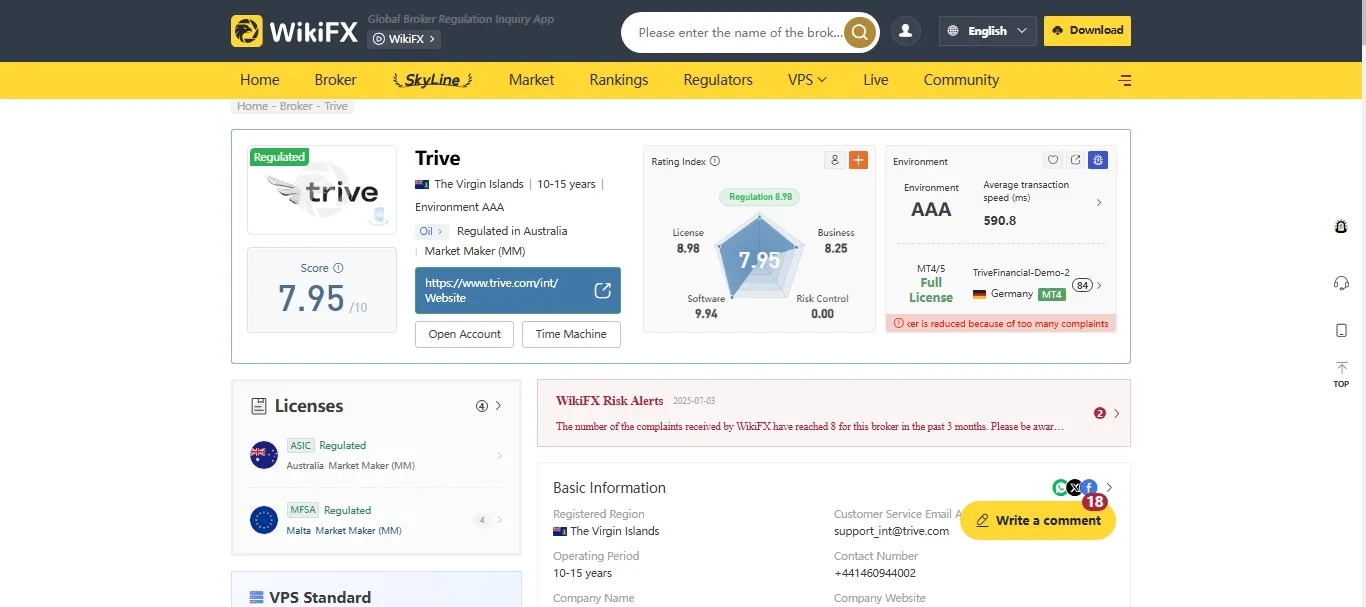This screenshot has height=607, width=1366.
Task: Click the heart favorite icon
Action: click(1053, 160)
